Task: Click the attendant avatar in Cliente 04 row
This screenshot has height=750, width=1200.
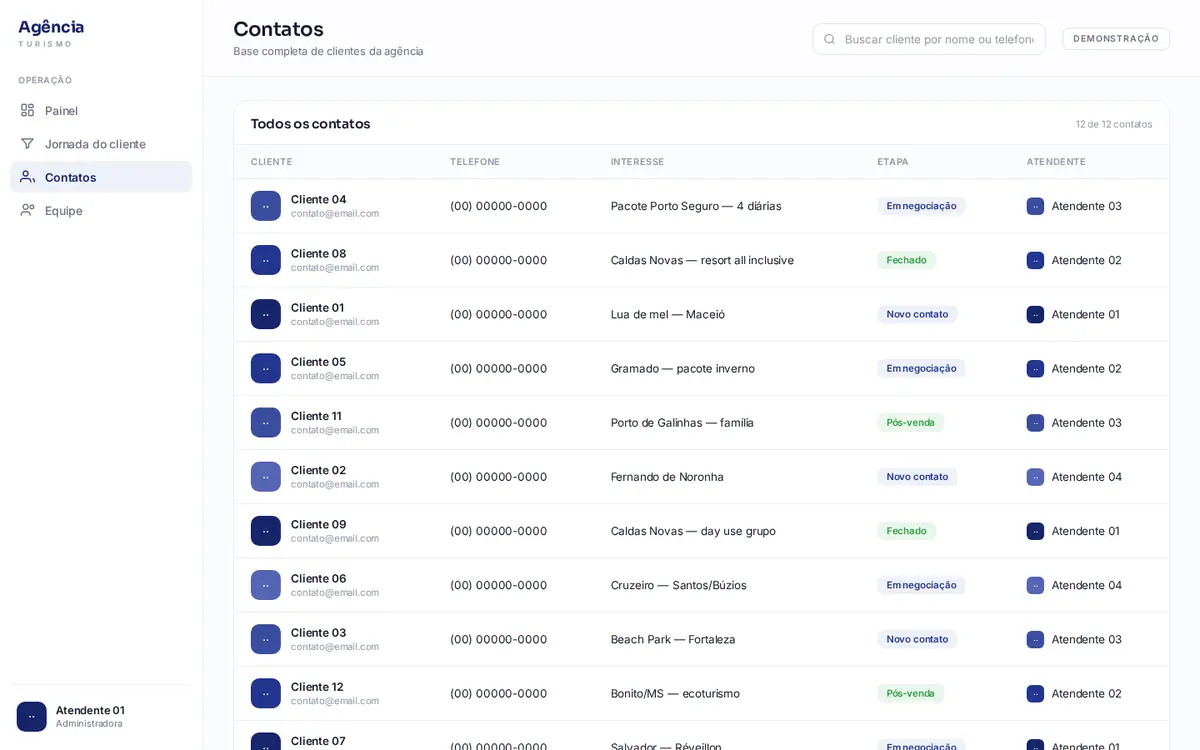Action: tap(1035, 206)
